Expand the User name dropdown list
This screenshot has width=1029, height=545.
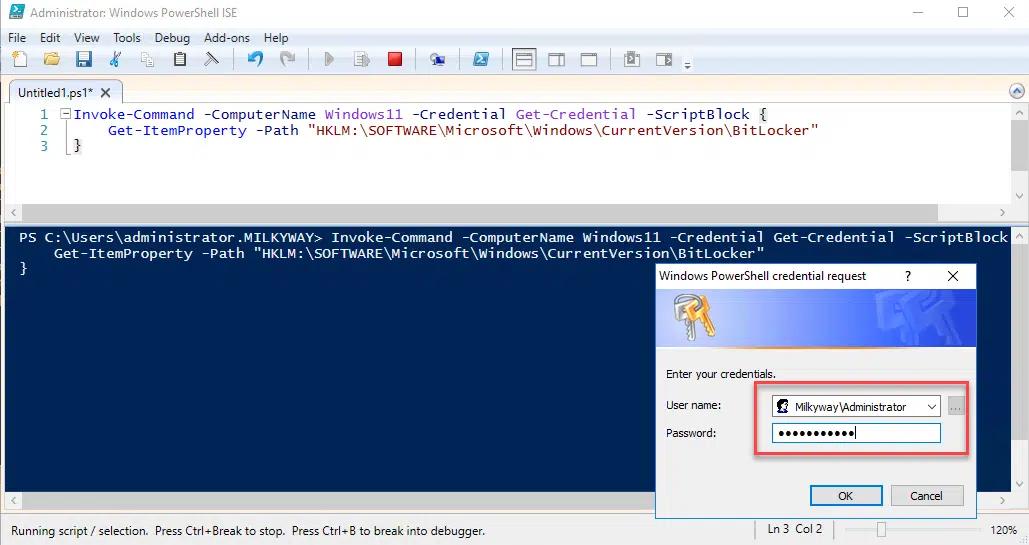click(931, 406)
